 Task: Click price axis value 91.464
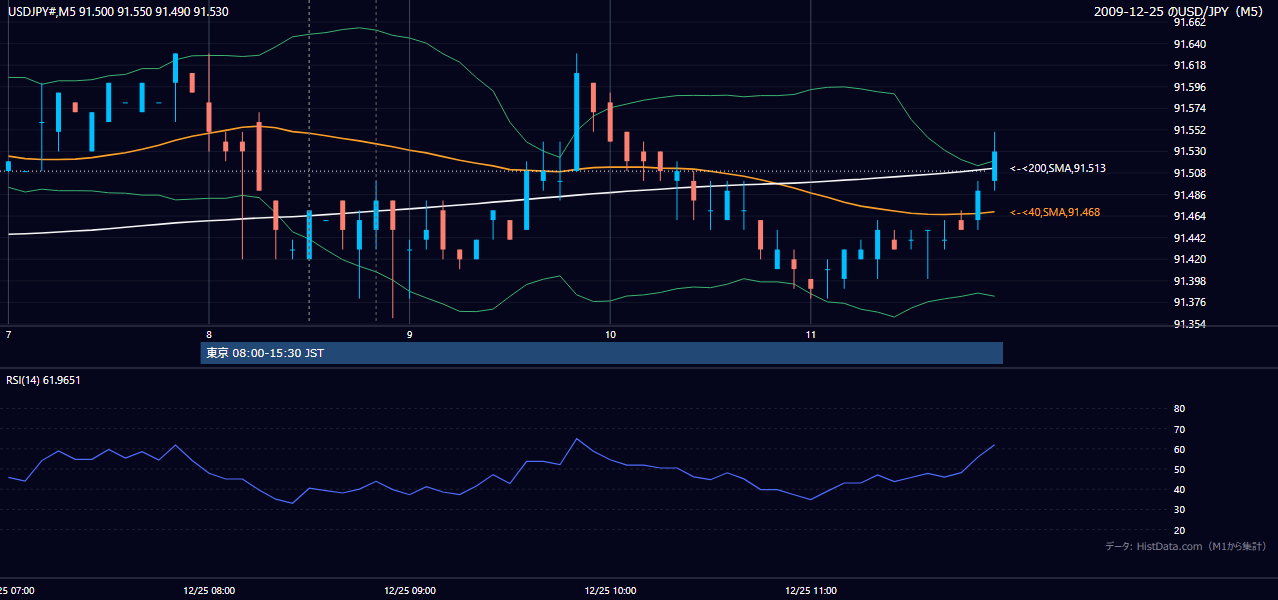1189,216
